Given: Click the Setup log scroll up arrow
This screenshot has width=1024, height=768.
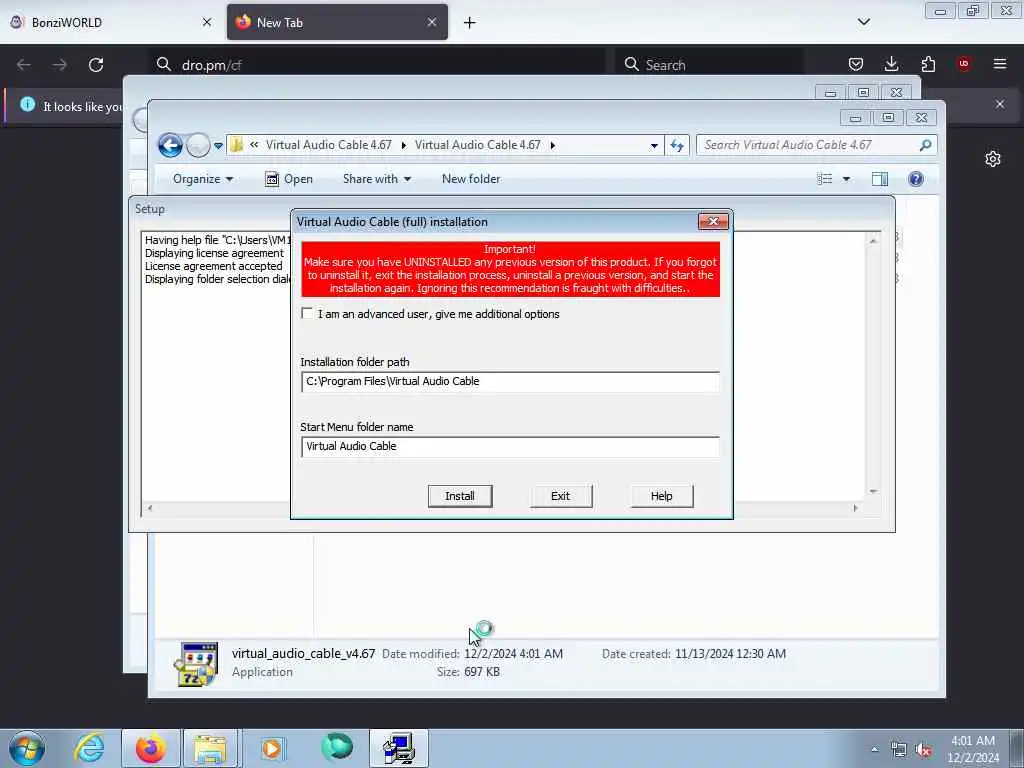Looking at the screenshot, I should point(873,241).
